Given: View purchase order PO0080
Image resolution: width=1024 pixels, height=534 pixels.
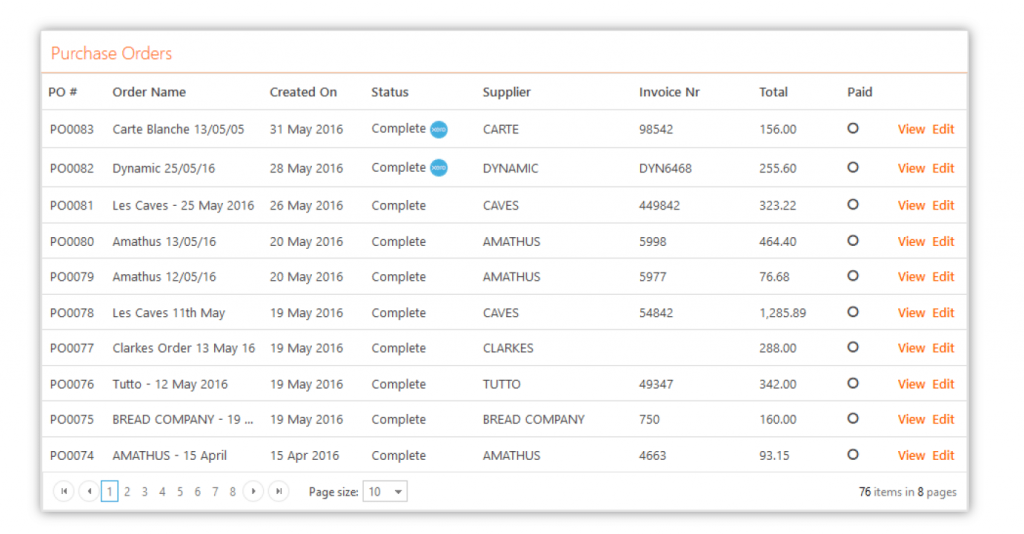Looking at the screenshot, I should coord(911,242).
